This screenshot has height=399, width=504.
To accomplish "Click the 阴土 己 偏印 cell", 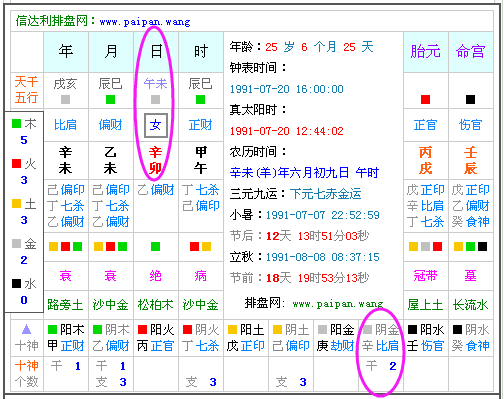I will [x=291, y=338].
